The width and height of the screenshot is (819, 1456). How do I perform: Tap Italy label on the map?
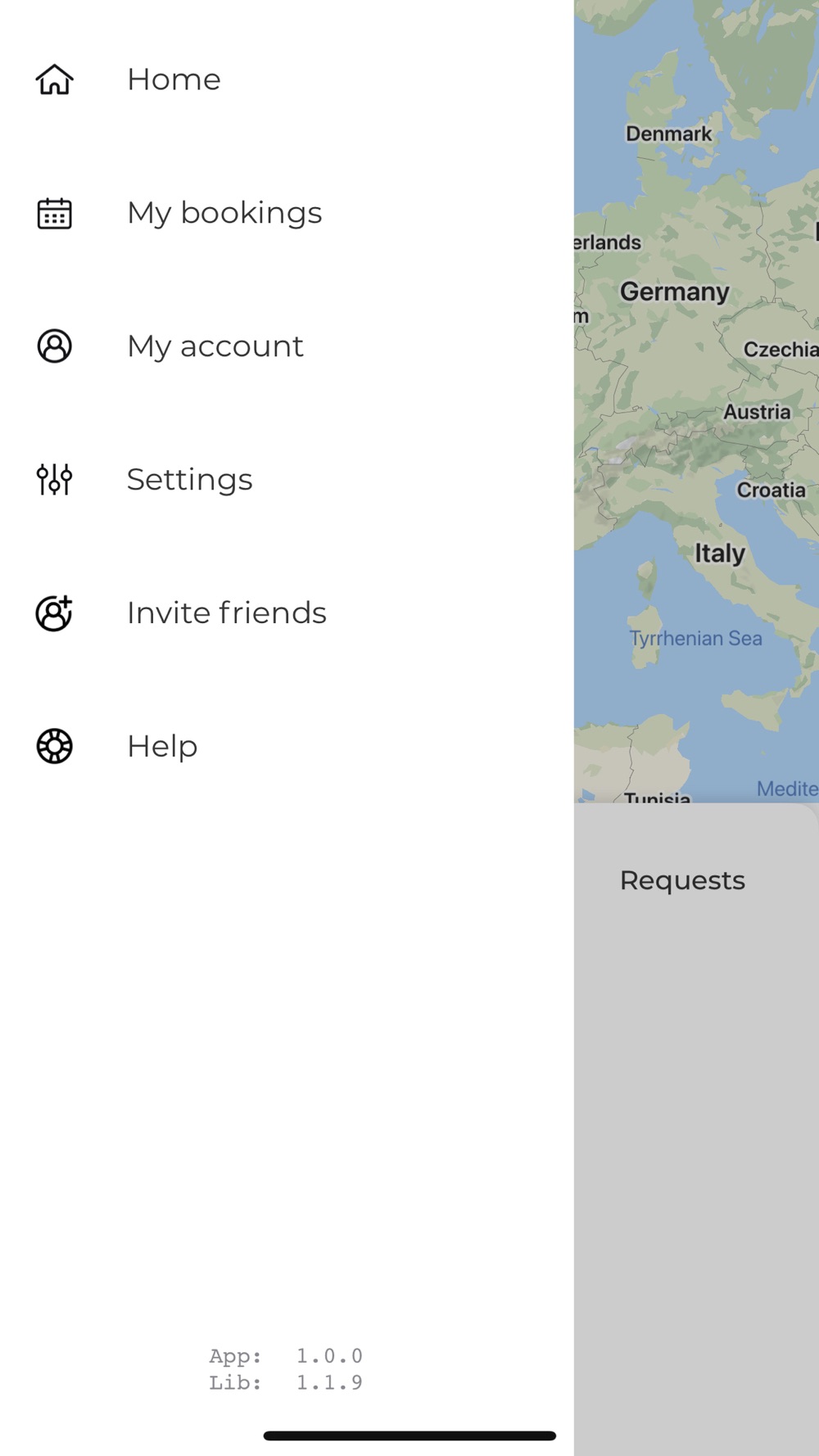[x=720, y=554]
